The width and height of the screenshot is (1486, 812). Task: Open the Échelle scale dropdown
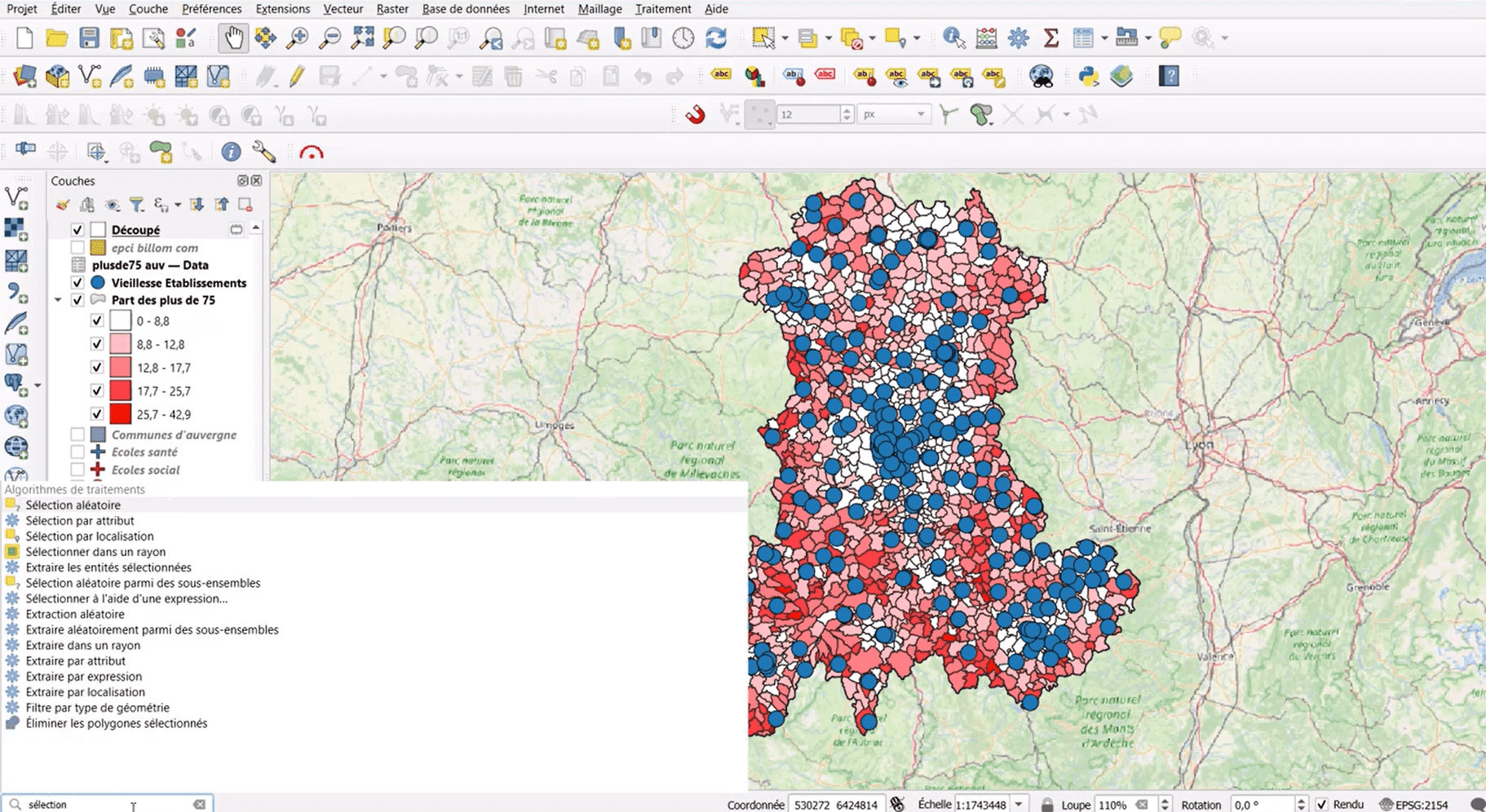[1019, 805]
